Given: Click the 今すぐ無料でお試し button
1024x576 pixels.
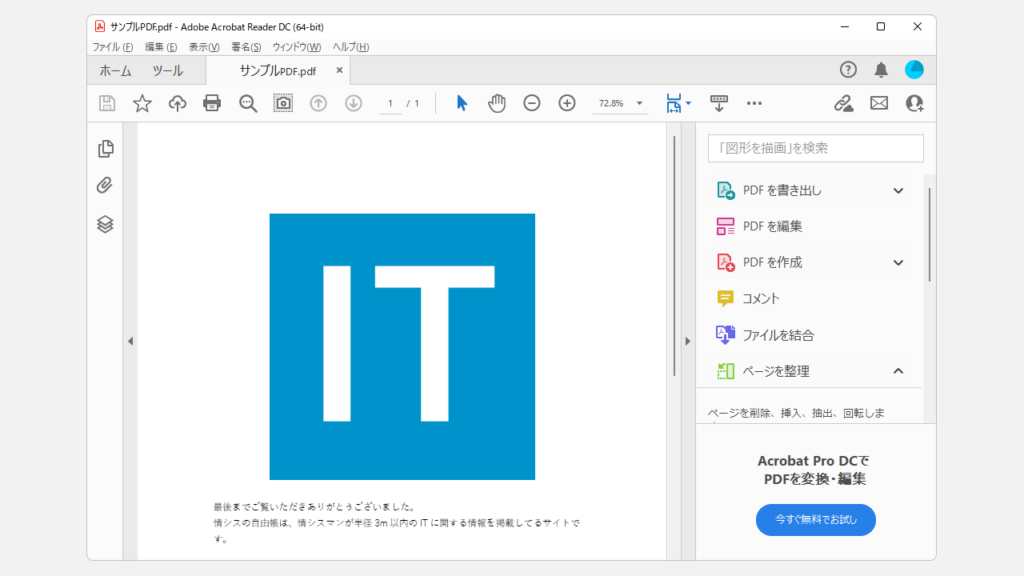Looking at the screenshot, I should coord(815,520).
